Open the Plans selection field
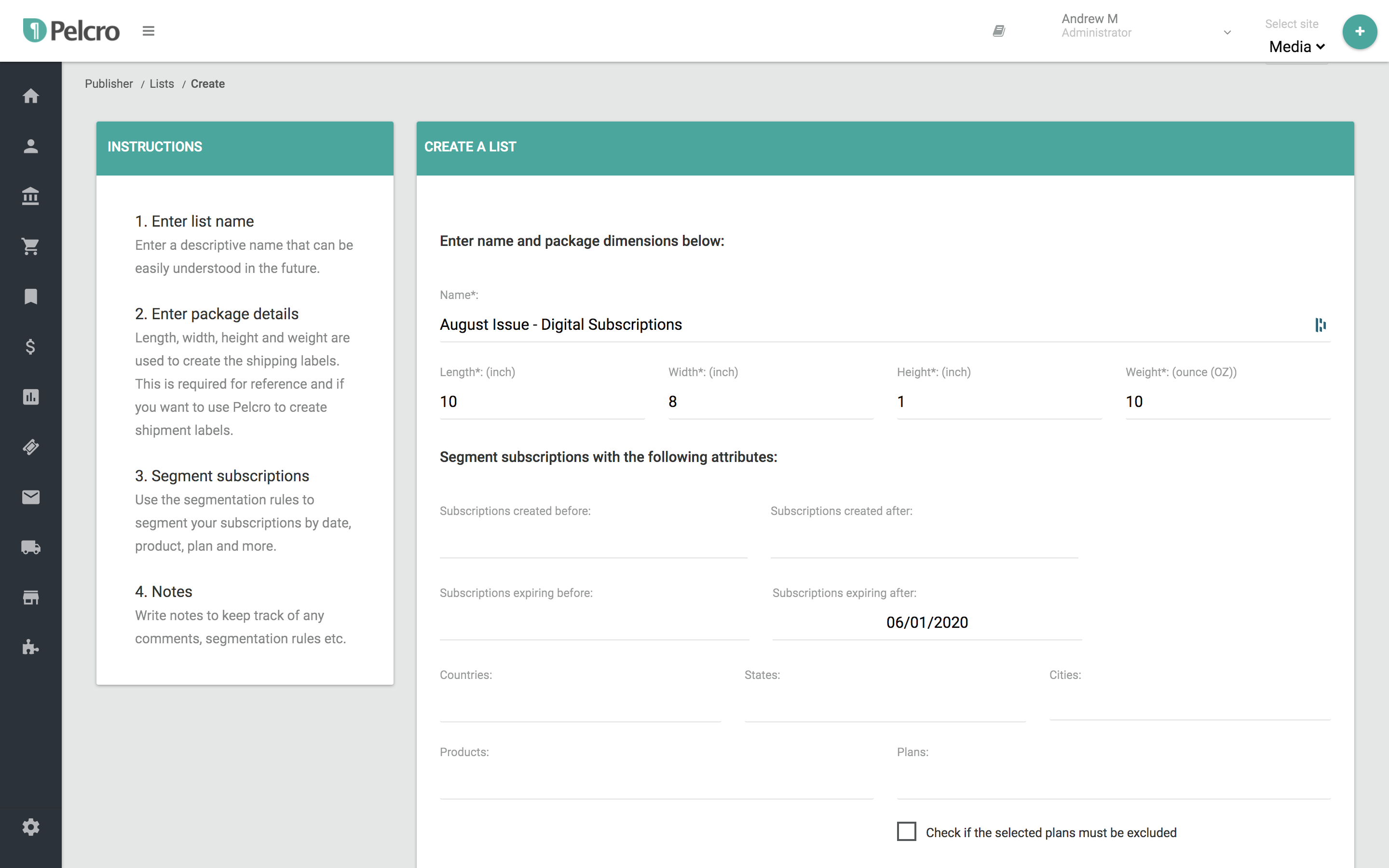This screenshot has height=868, width=1389. pyautogui.click(x=1113, y=782)
